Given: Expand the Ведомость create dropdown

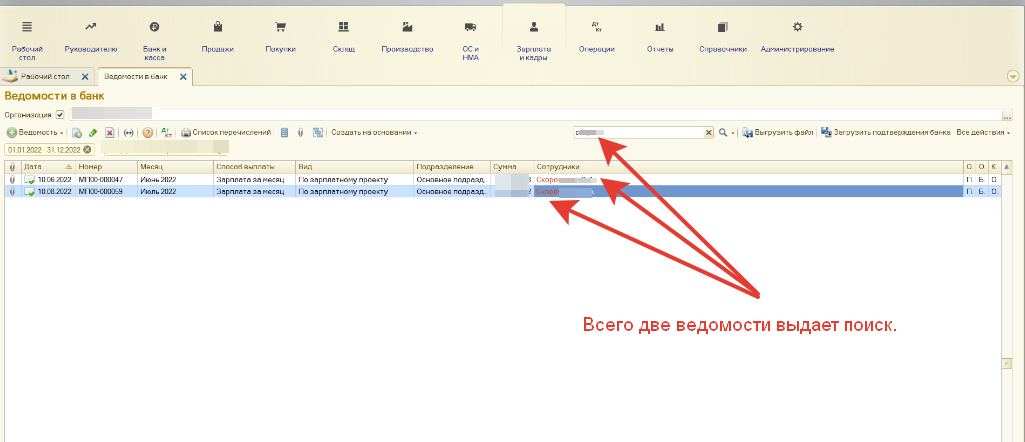Looking at the screenshot, I should click(x=36, y=132).
